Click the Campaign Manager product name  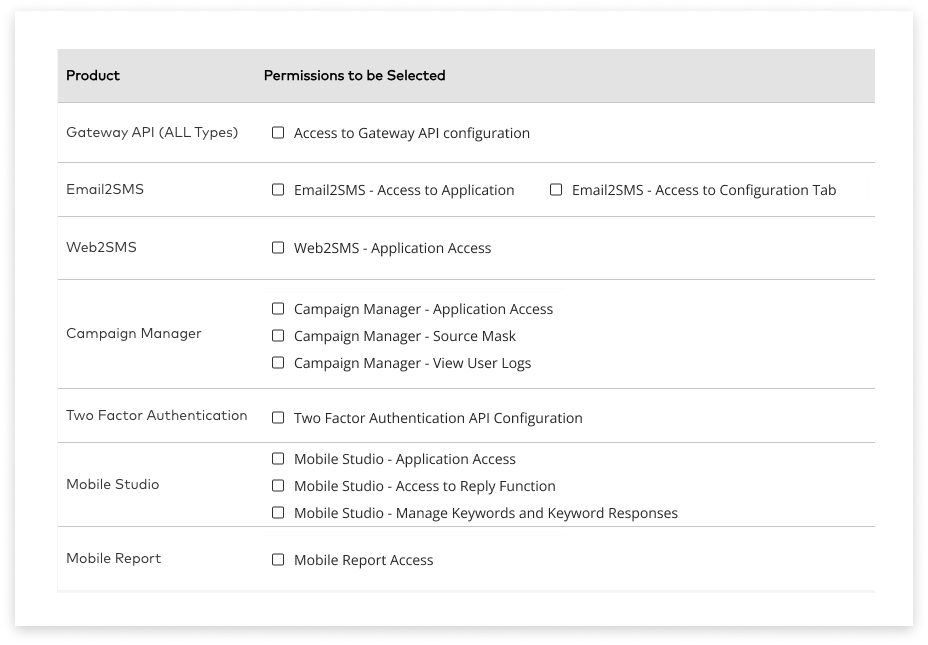134,334
